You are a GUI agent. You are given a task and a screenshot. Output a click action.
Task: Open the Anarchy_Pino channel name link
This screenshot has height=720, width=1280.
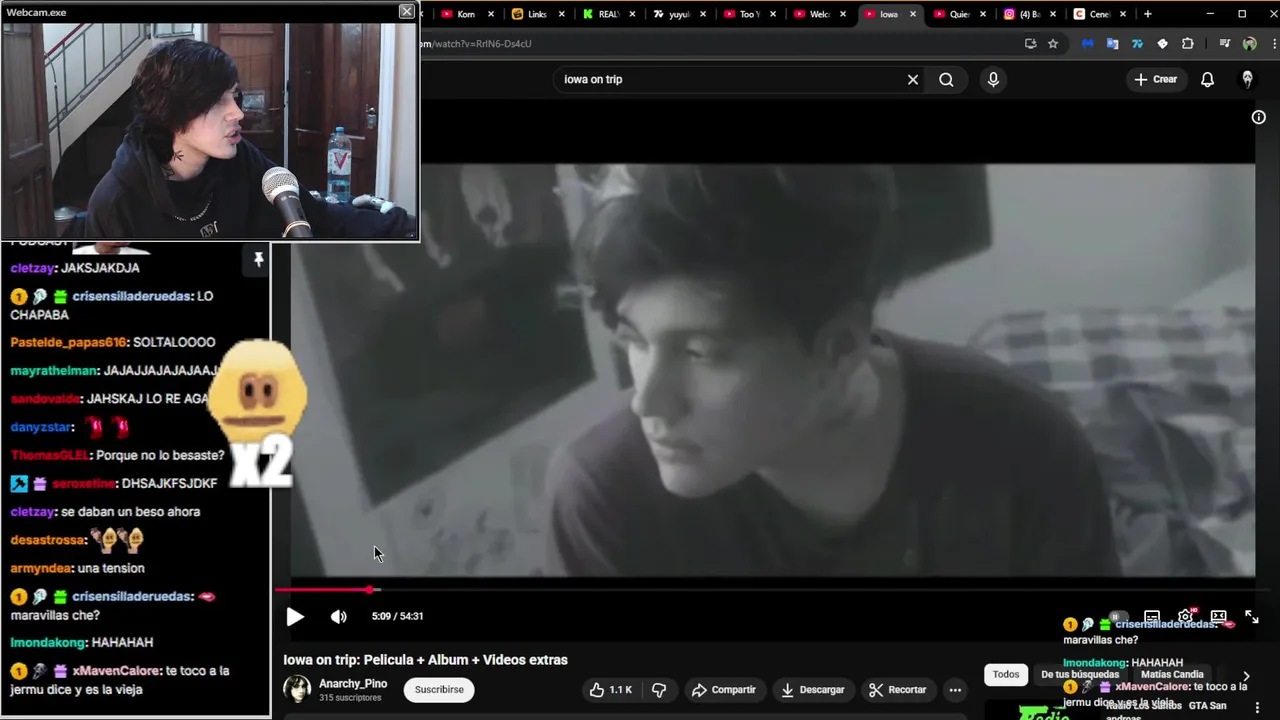tap(353, 684)
